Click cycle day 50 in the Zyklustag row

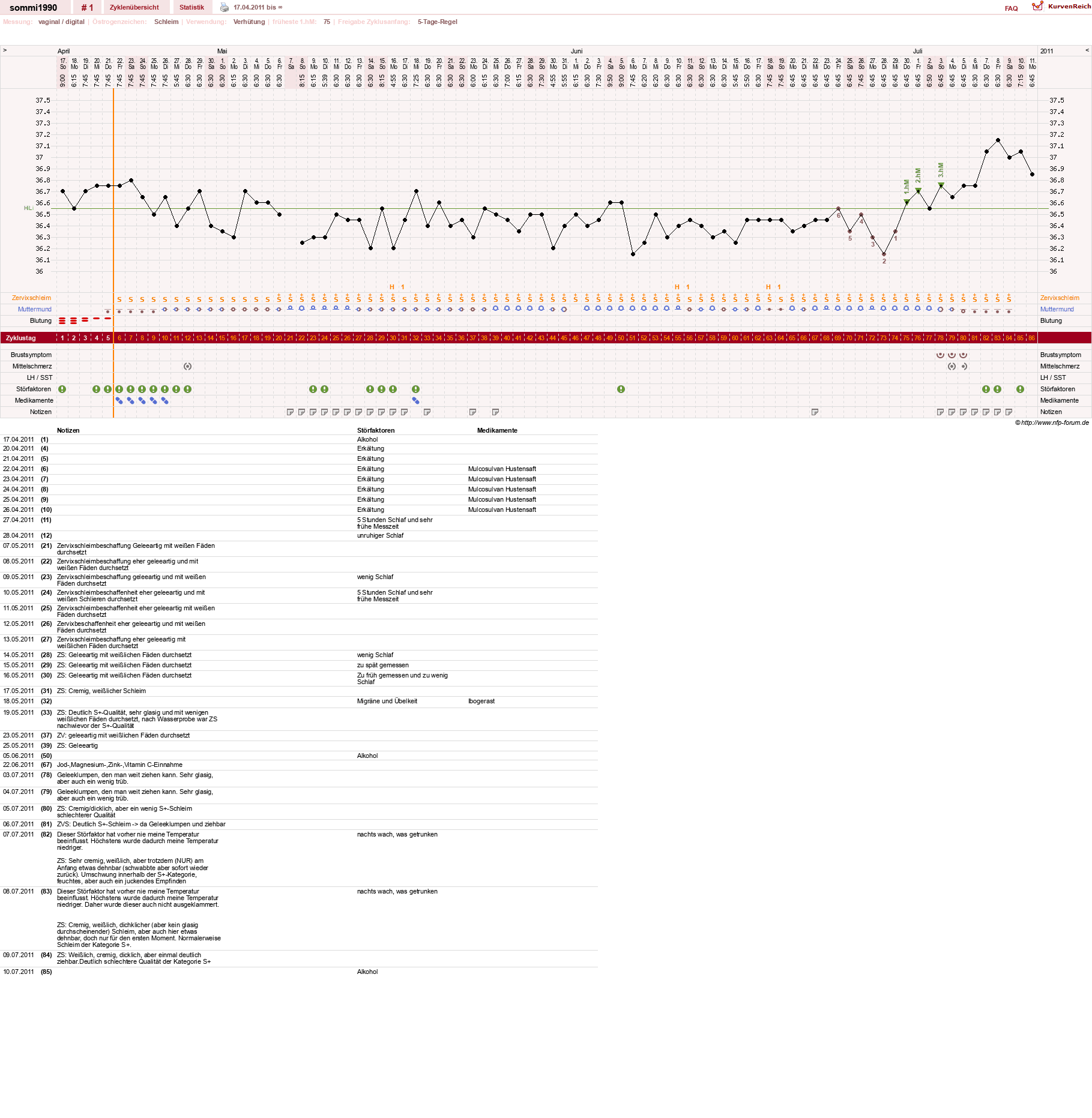click(x=621, y=338)
